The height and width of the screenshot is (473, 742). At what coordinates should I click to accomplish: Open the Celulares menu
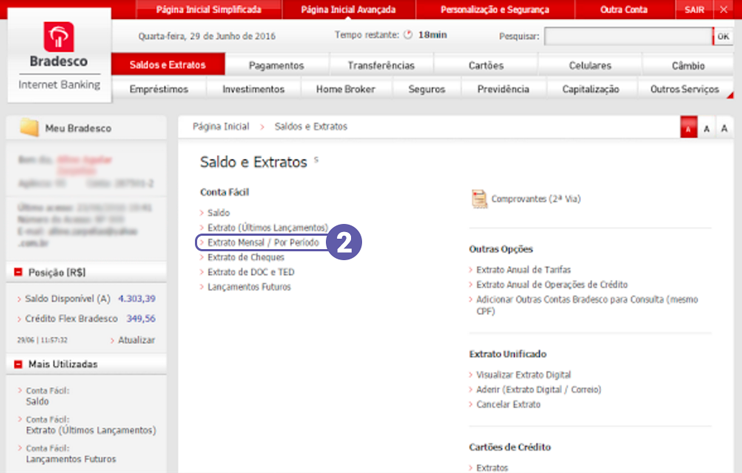click(x=590, y=66)
